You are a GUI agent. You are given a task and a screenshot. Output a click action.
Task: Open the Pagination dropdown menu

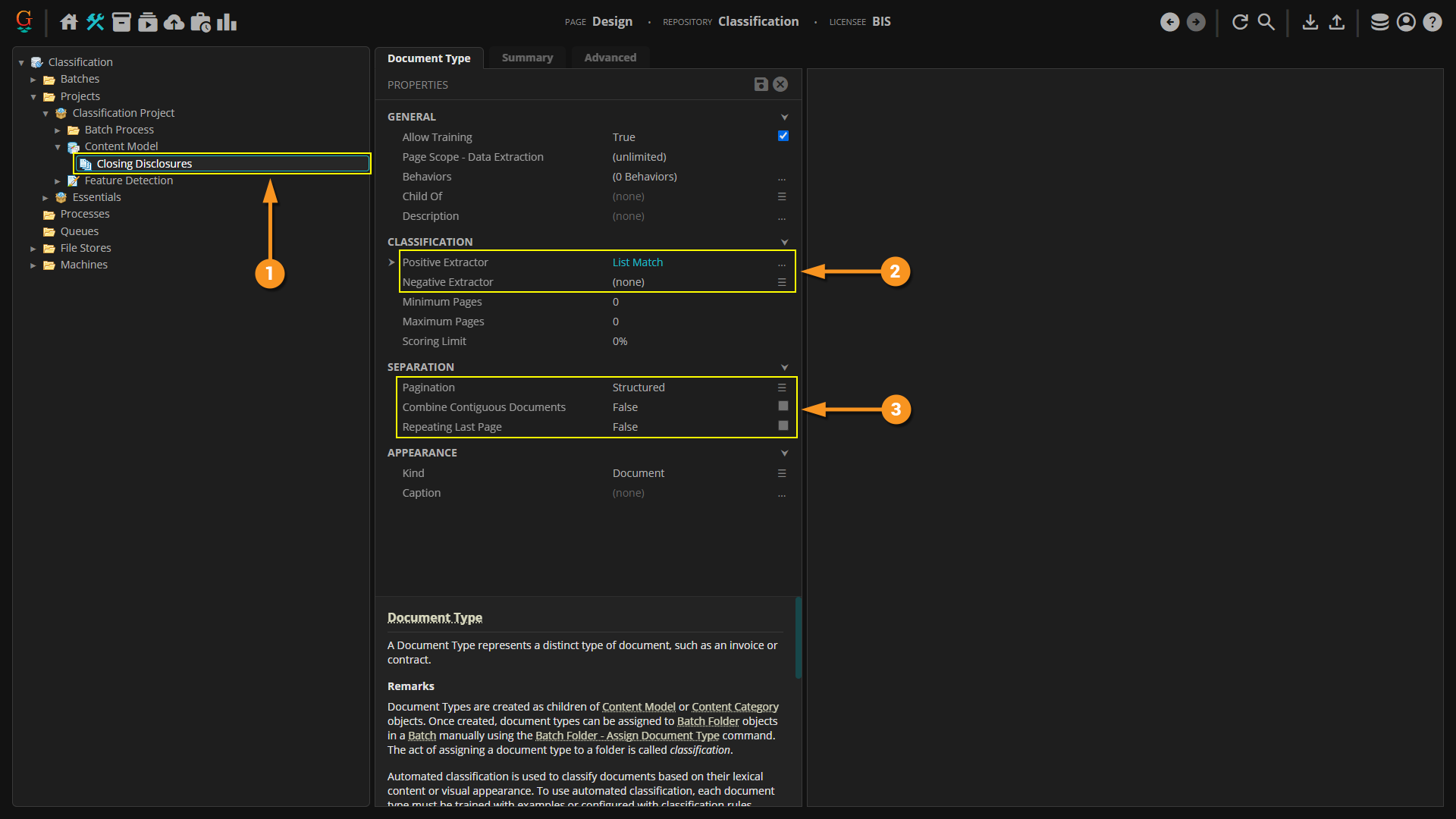click(782, 388)
